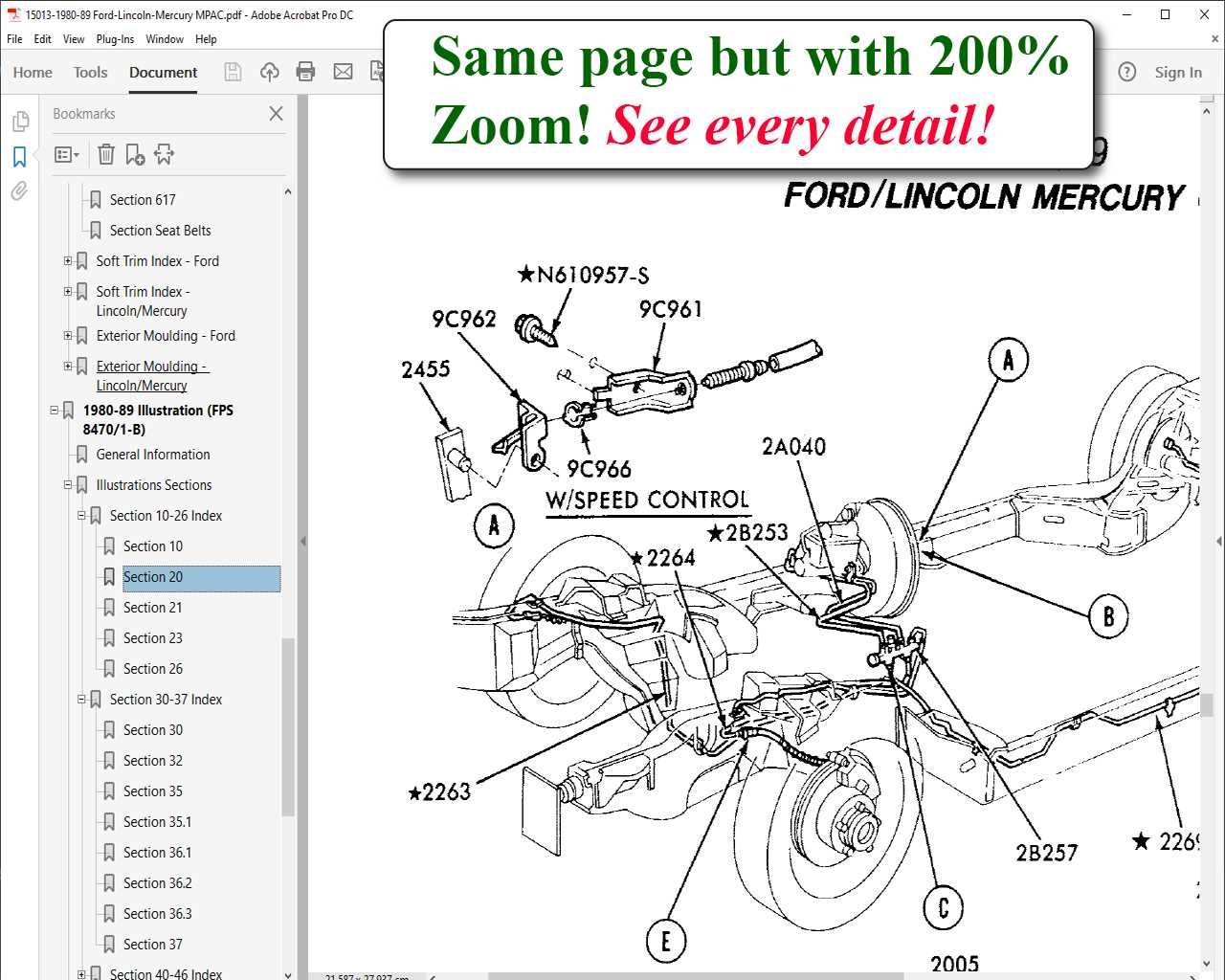Open the Exterior Moulding - Lincoln/Mercury link
This screenshot has height=980, width=1225.
151,375
